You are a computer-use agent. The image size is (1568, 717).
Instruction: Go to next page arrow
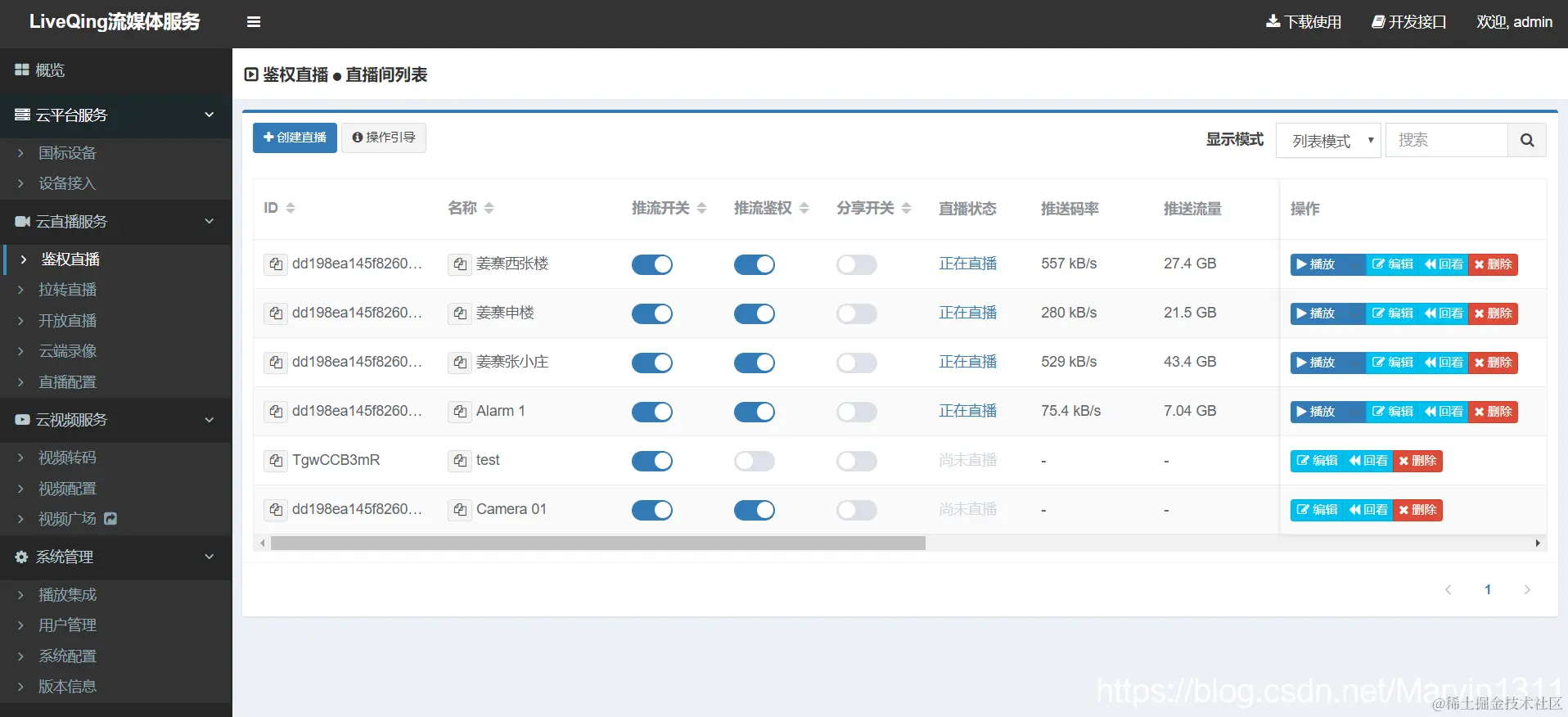tap(1526, 589)
